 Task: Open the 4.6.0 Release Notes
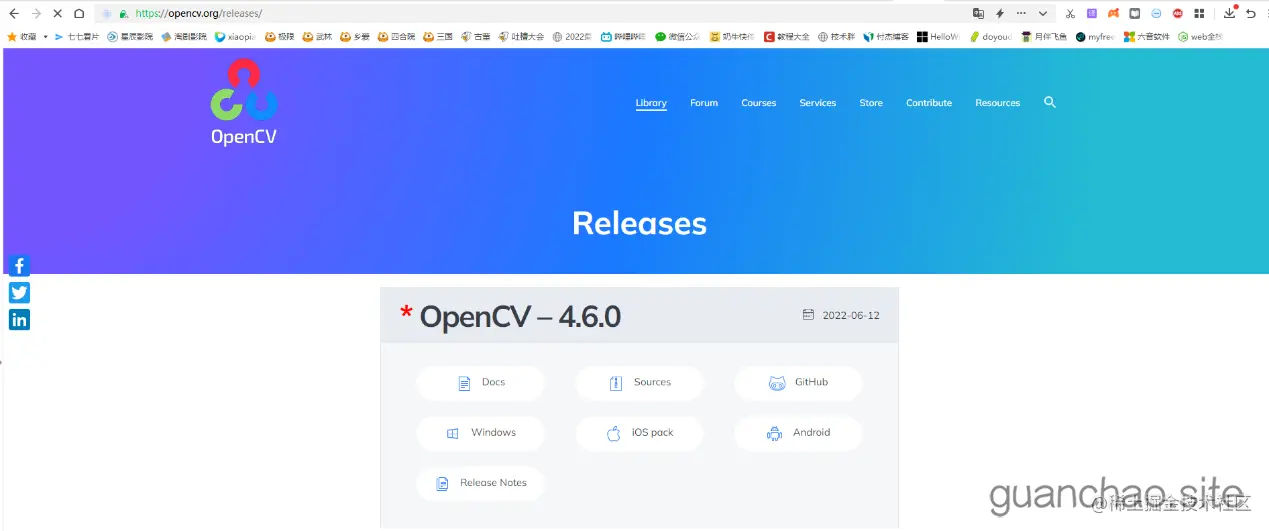(x=480, y=483)
